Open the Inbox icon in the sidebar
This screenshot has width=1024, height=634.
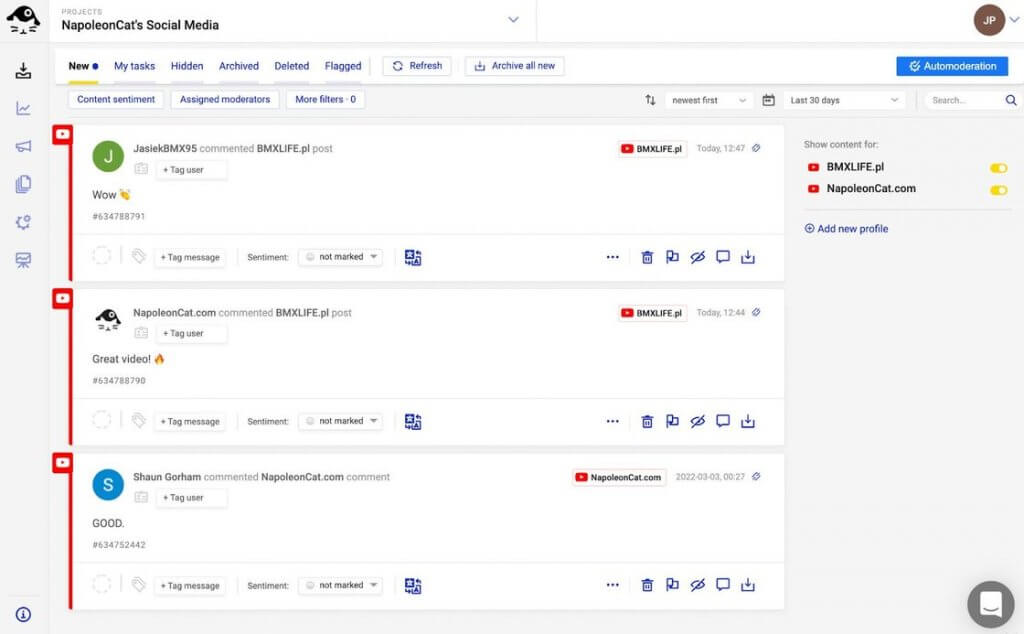tap(24, 71)
